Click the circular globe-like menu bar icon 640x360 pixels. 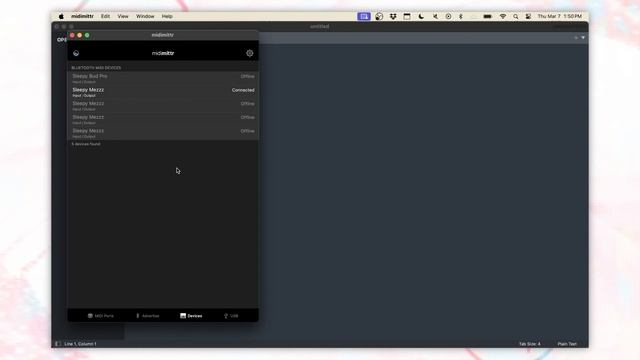click(379, 16)
